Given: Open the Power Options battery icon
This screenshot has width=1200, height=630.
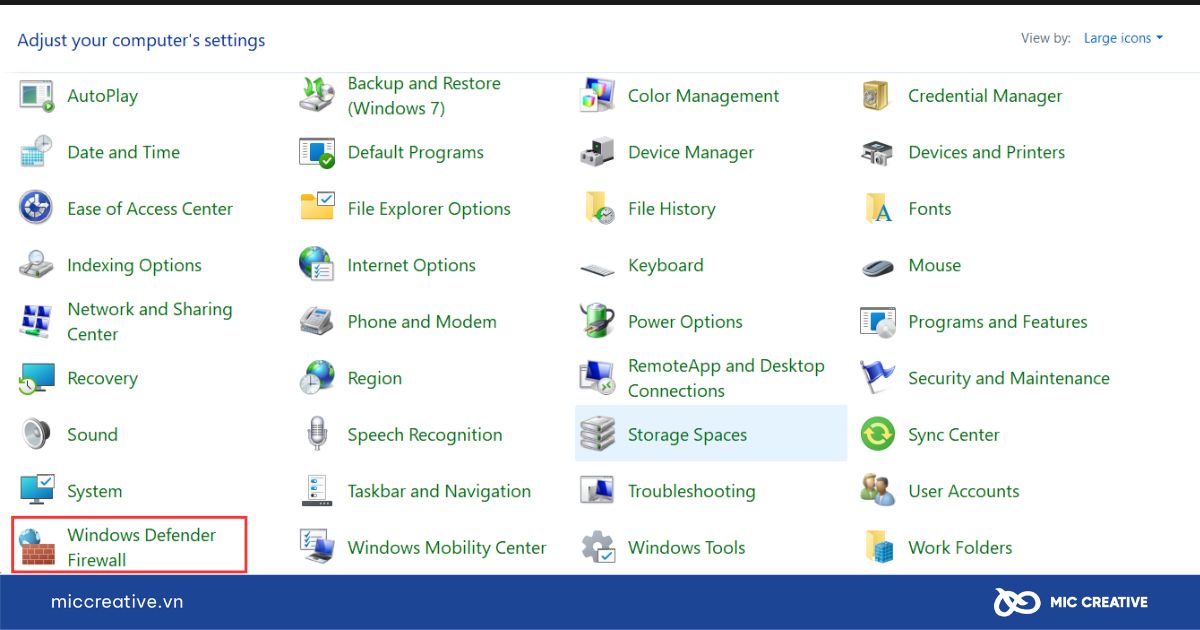Looking at the screenshot, I should click(x=597, y=321).
